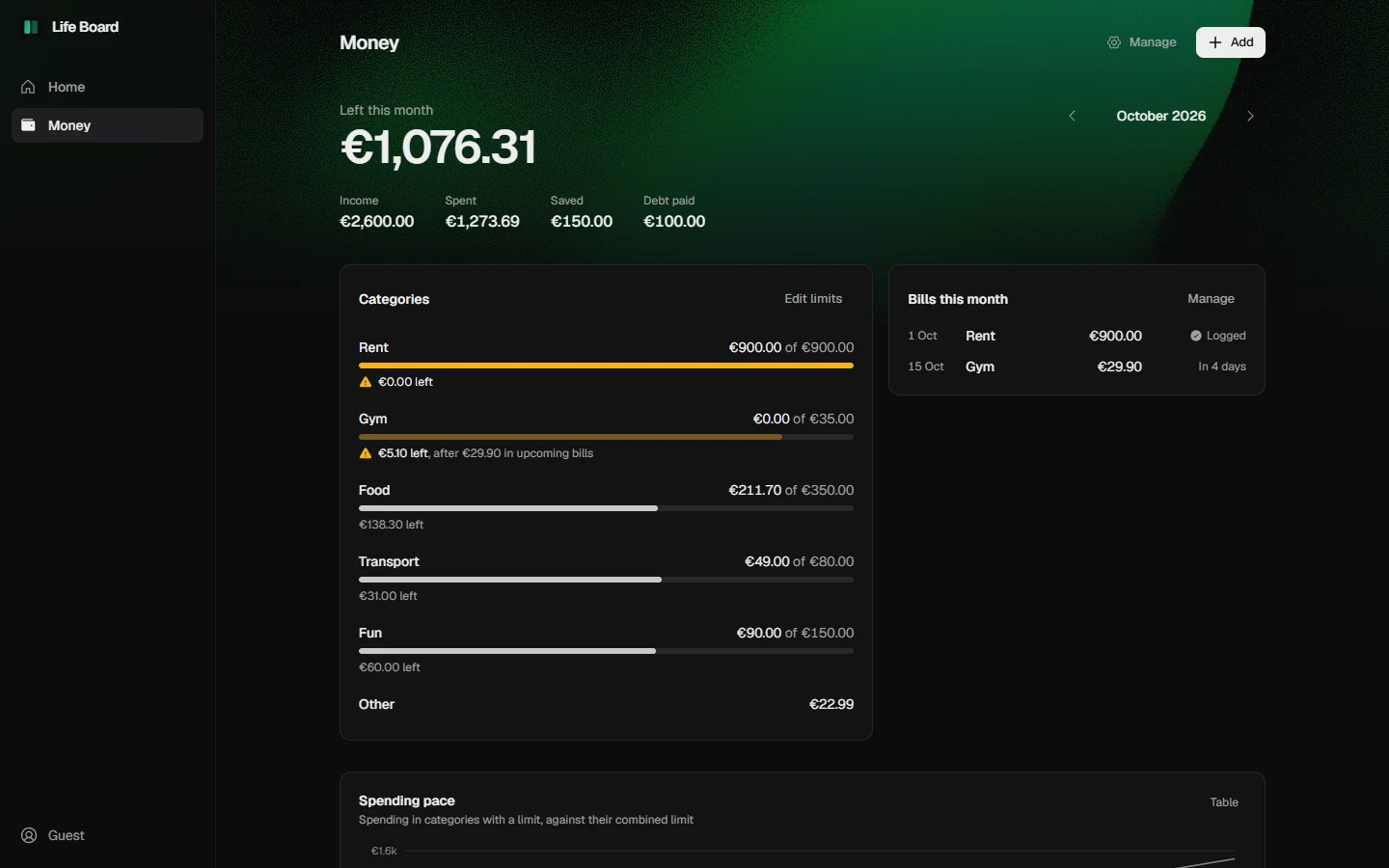1389x868 pixels.
Task: Click the Saved €150.00 value
Action: click(582, 222)
